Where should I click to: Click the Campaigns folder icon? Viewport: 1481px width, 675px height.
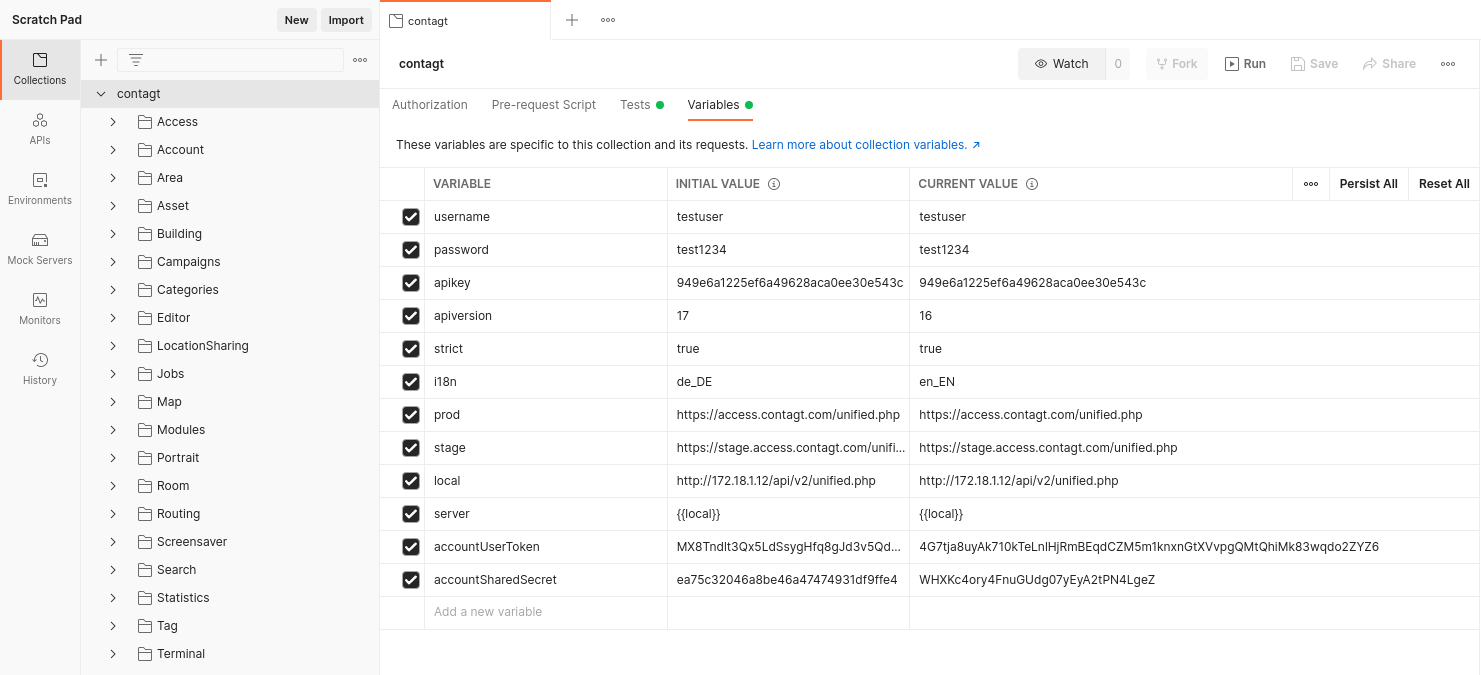(x=144, y=262)
